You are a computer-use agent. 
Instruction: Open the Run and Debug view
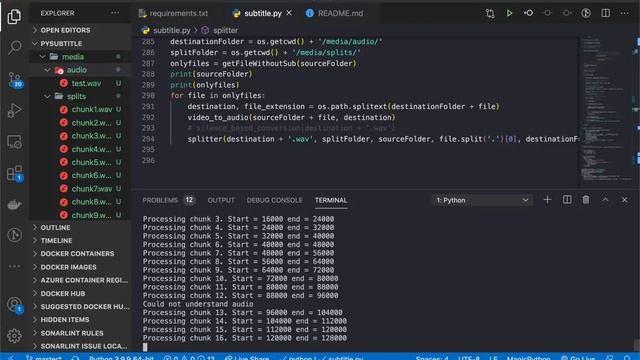click(x=14, y=110)
